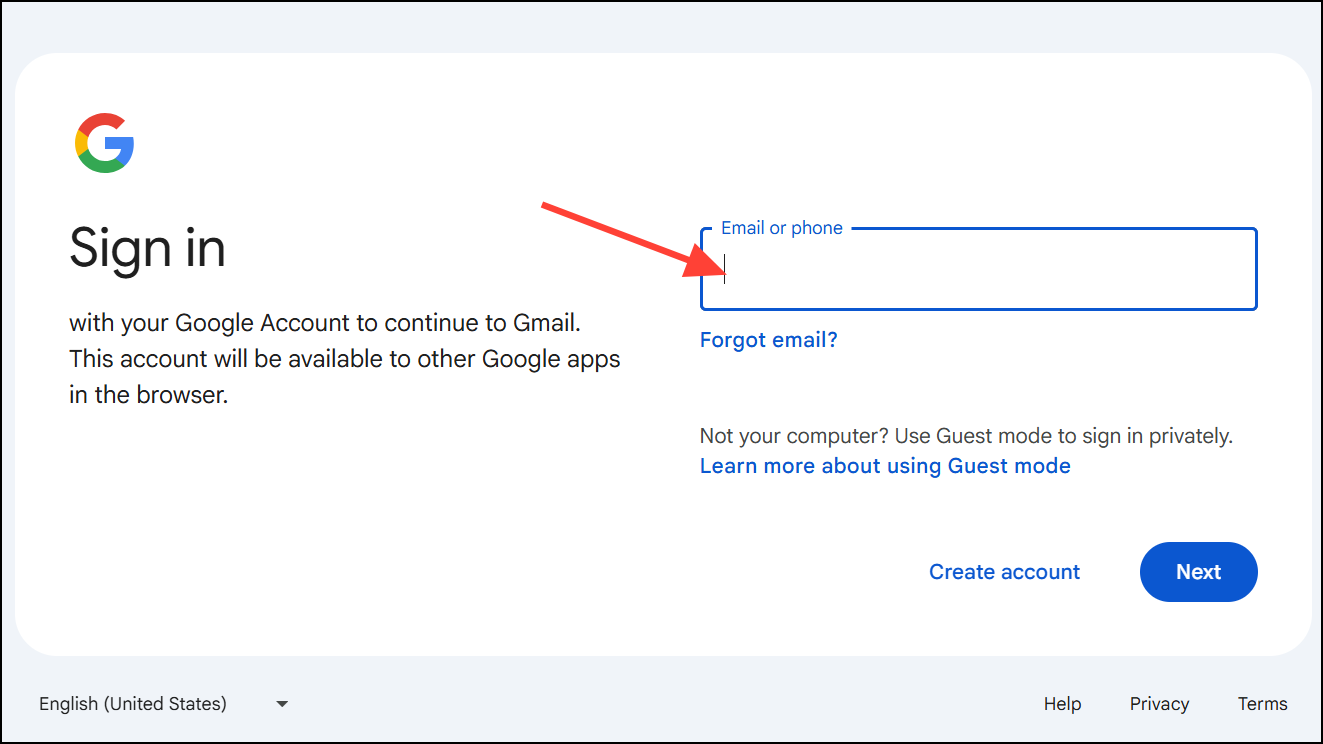Click the words "in the browser."

point(149,395)
